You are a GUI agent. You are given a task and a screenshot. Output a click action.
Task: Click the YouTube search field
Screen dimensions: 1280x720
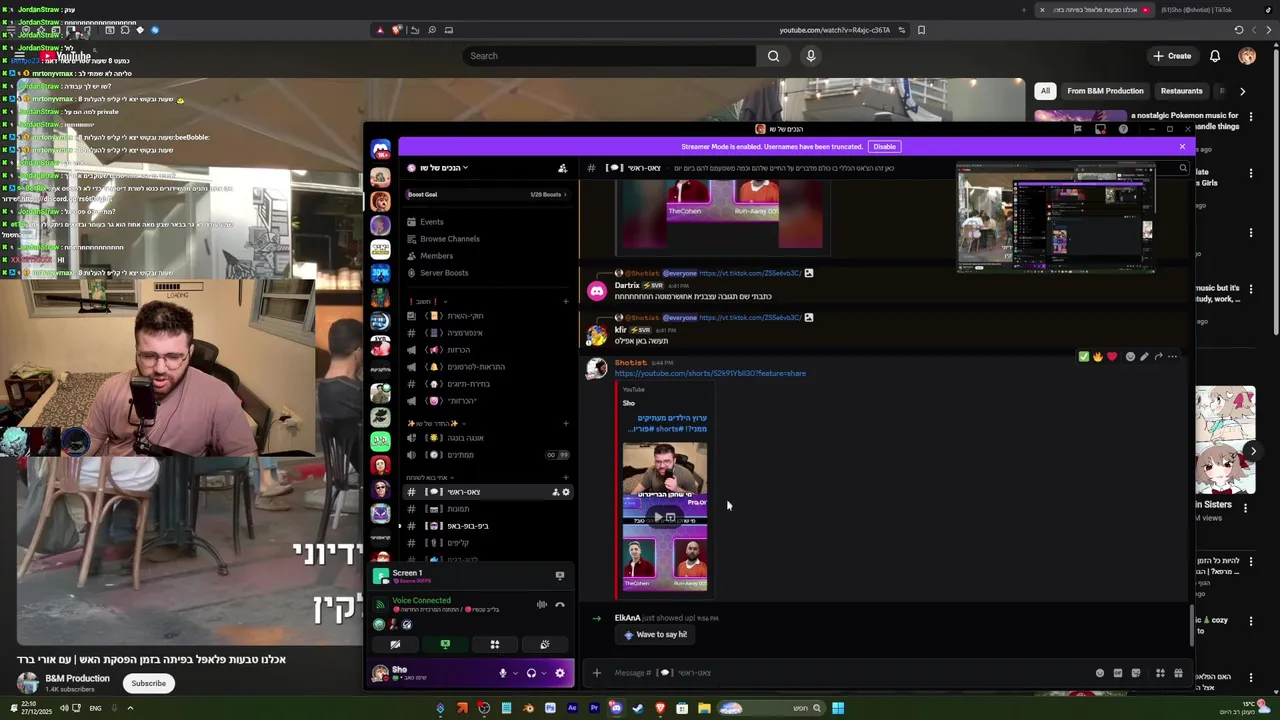[x=610, y=56]
